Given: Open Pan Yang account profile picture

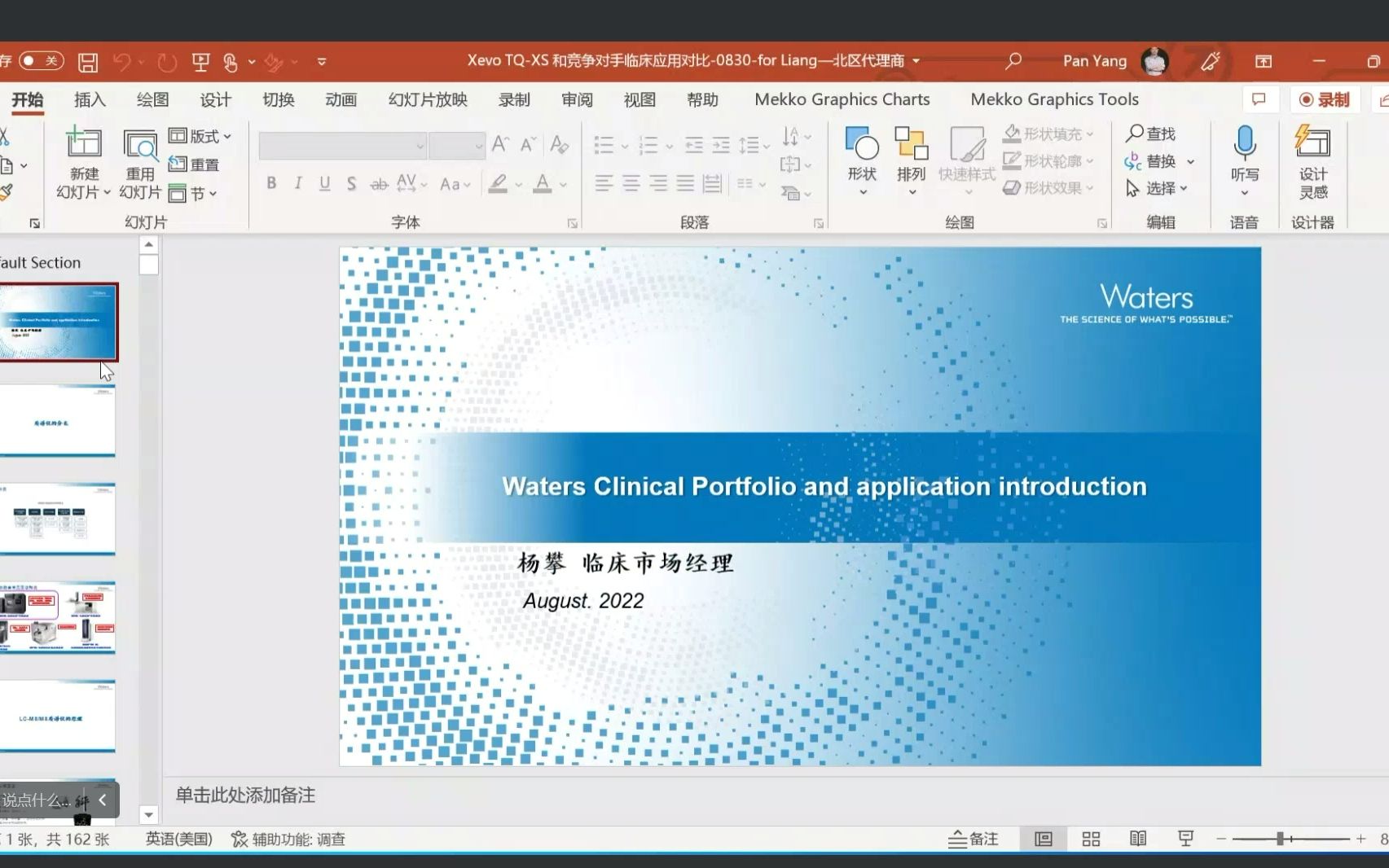Looking at the screenshot, I should tap(1154, 61).
